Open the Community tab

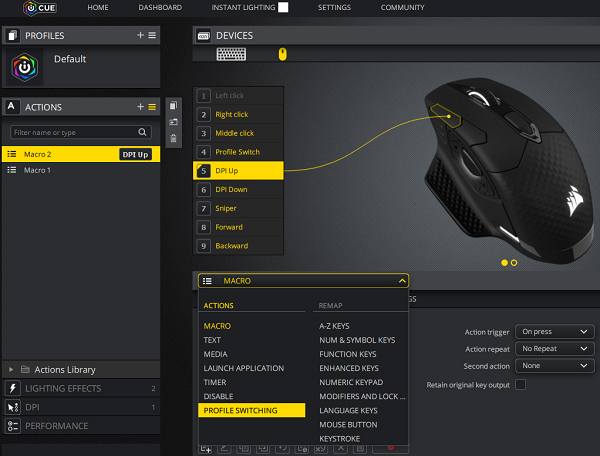[402, 8]
